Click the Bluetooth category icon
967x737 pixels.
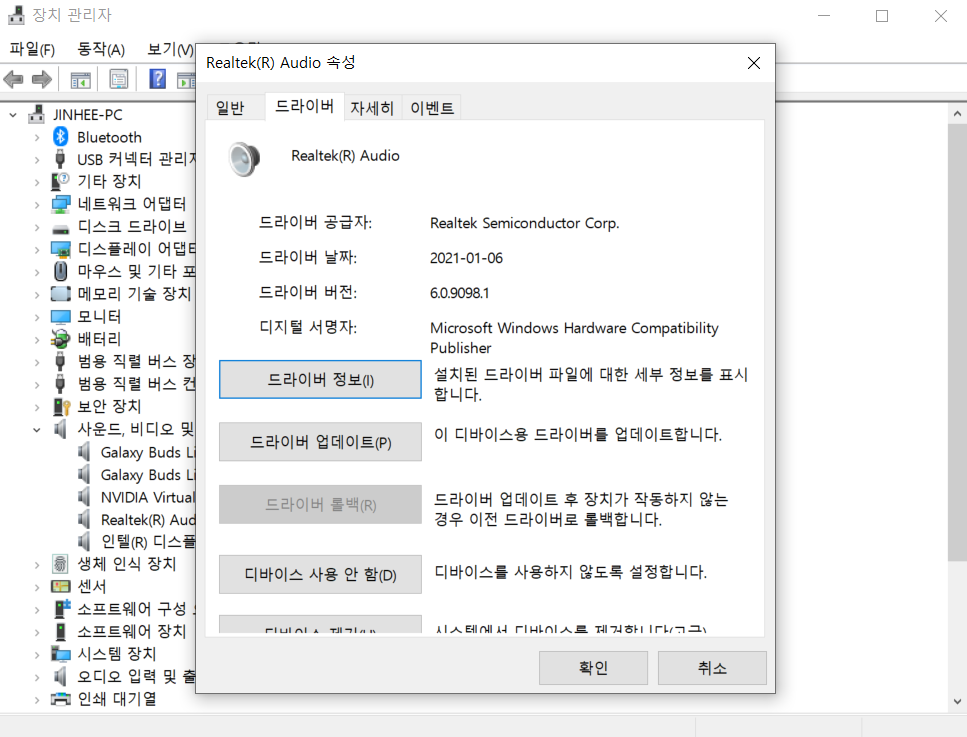pyautogui.click(x=60, y=137)
